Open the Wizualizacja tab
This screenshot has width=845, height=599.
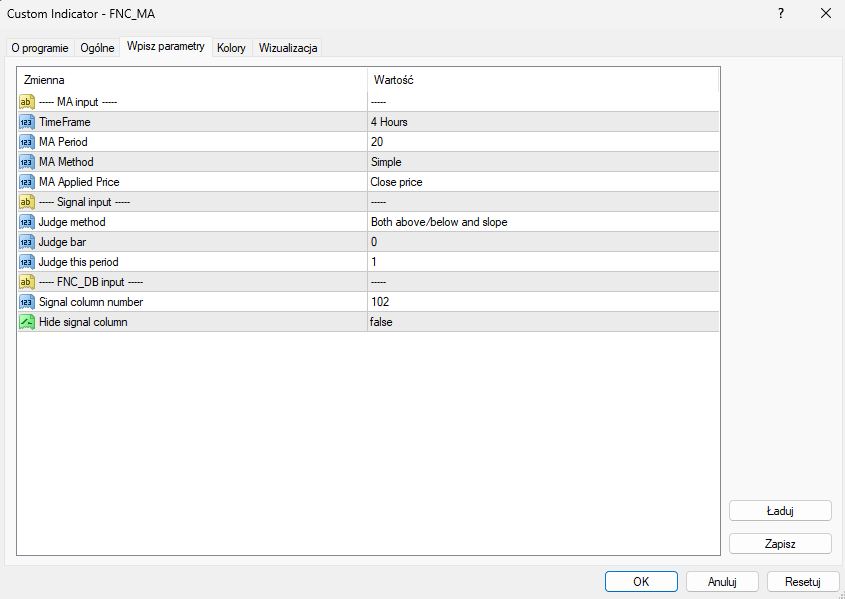coord(288,48)
